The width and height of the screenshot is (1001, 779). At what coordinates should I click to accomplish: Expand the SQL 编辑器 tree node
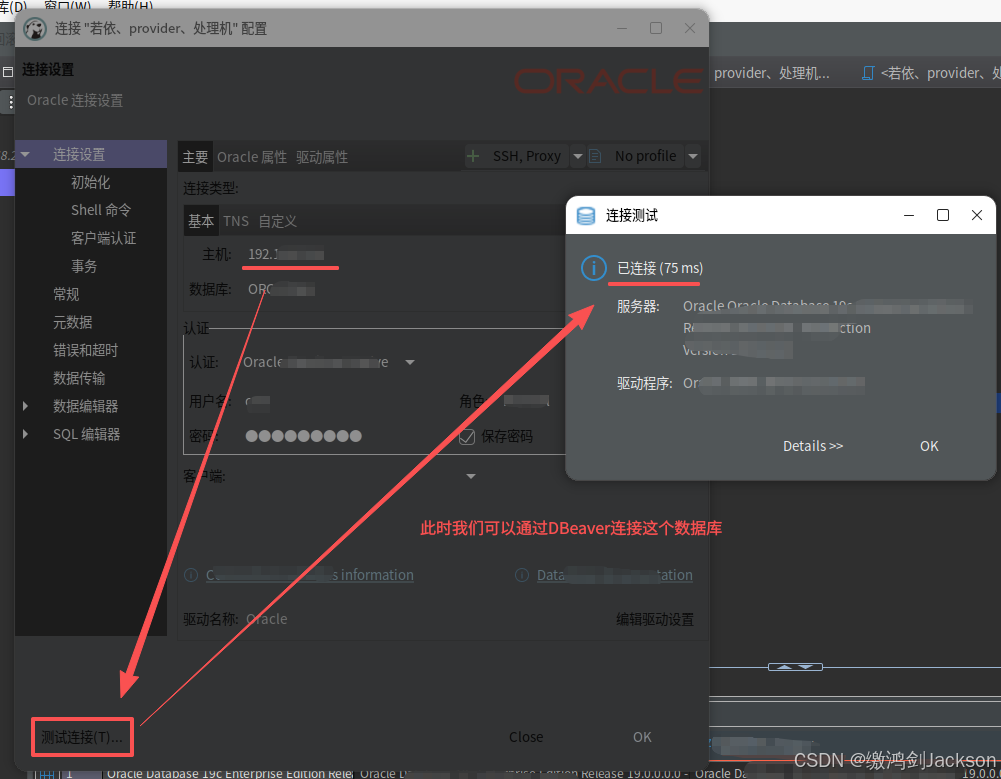(25, 434)
